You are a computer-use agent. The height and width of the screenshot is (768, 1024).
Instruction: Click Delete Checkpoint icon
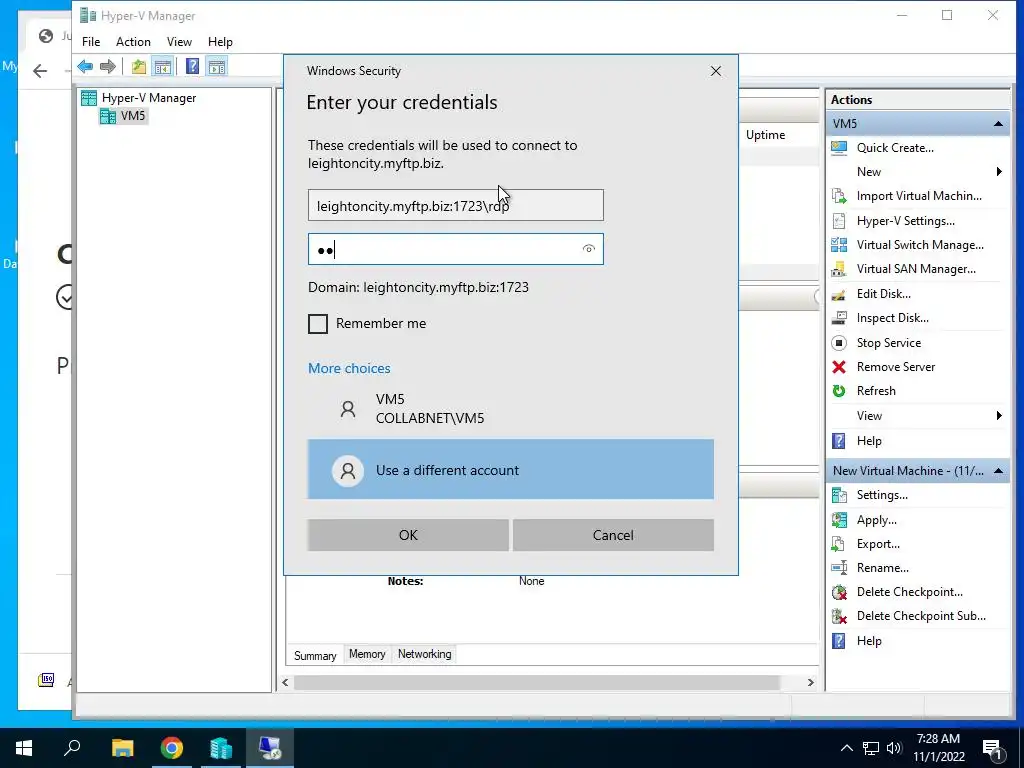click(839, 592)
